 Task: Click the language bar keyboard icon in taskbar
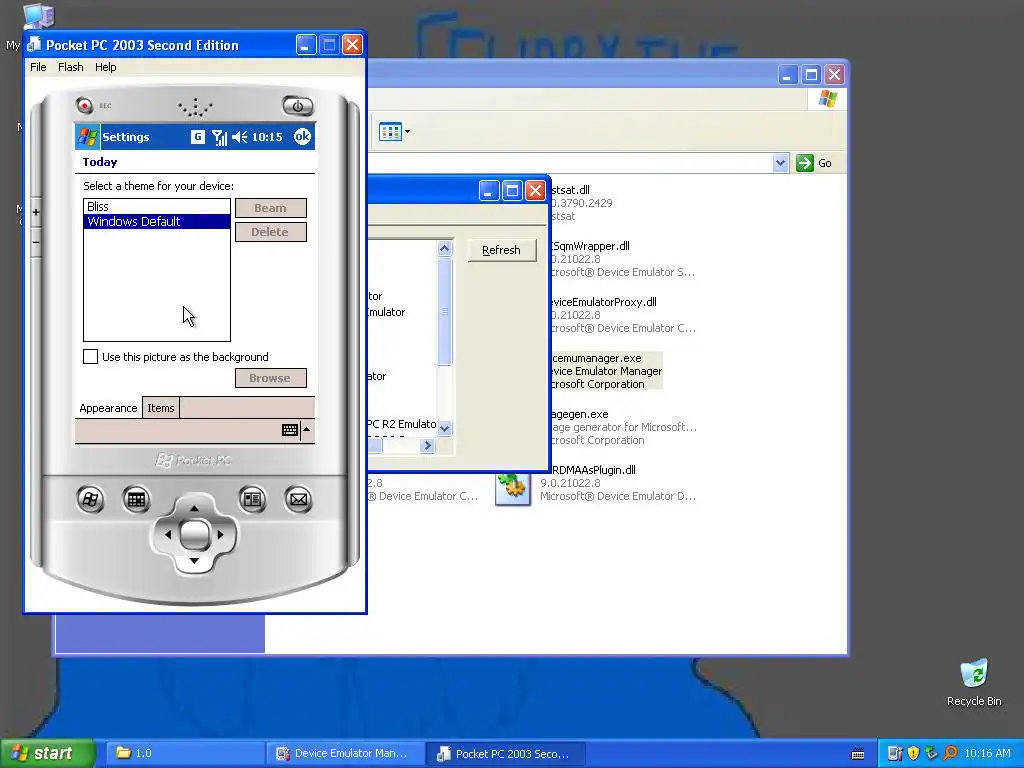coord(858,754)
